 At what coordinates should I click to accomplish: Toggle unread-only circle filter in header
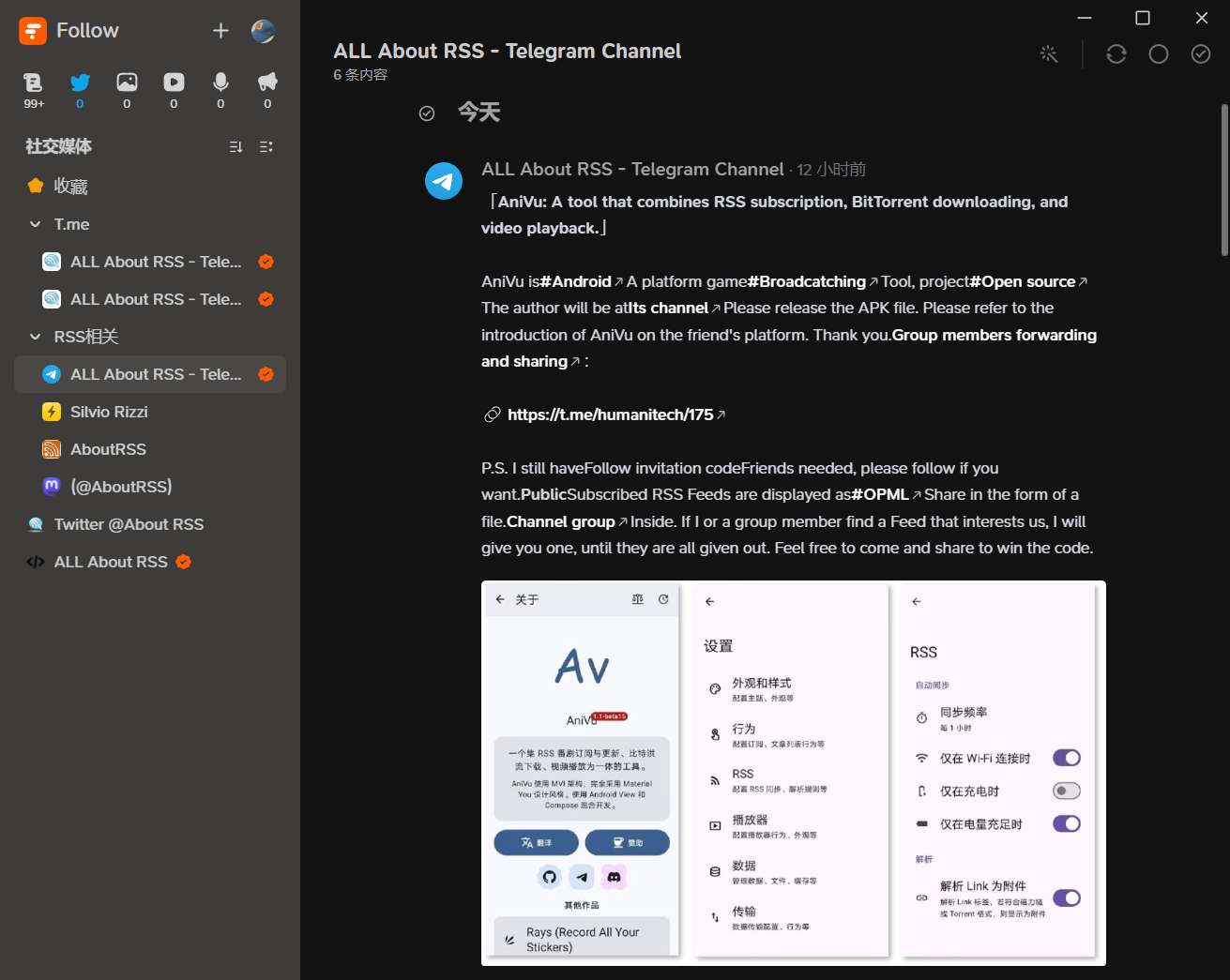[1159, 54]
